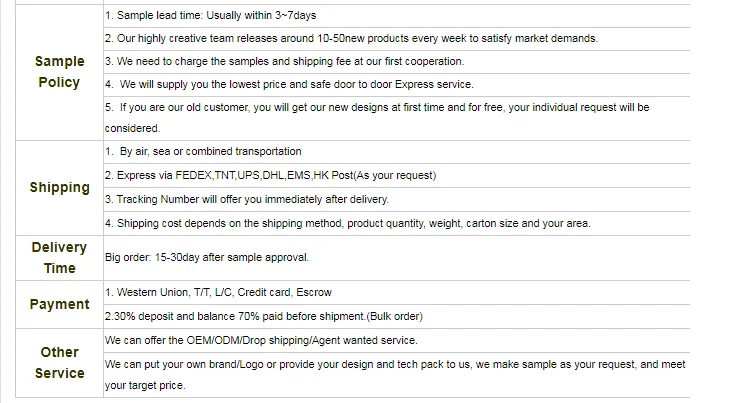The height and width of the screenshot is (403, 731).
Task: Click the OEM/ODM/Drop shipping service line
Action: coord(261,340)
